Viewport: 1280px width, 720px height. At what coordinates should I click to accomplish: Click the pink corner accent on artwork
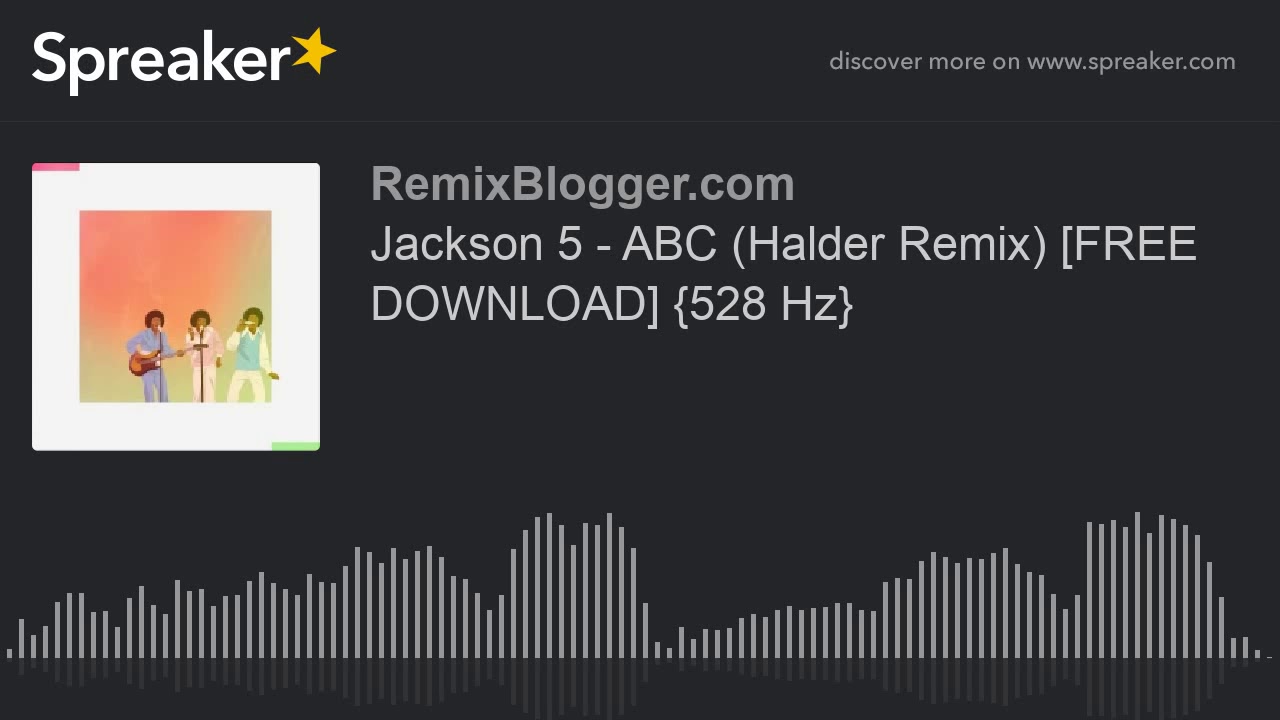coord(56,167)
